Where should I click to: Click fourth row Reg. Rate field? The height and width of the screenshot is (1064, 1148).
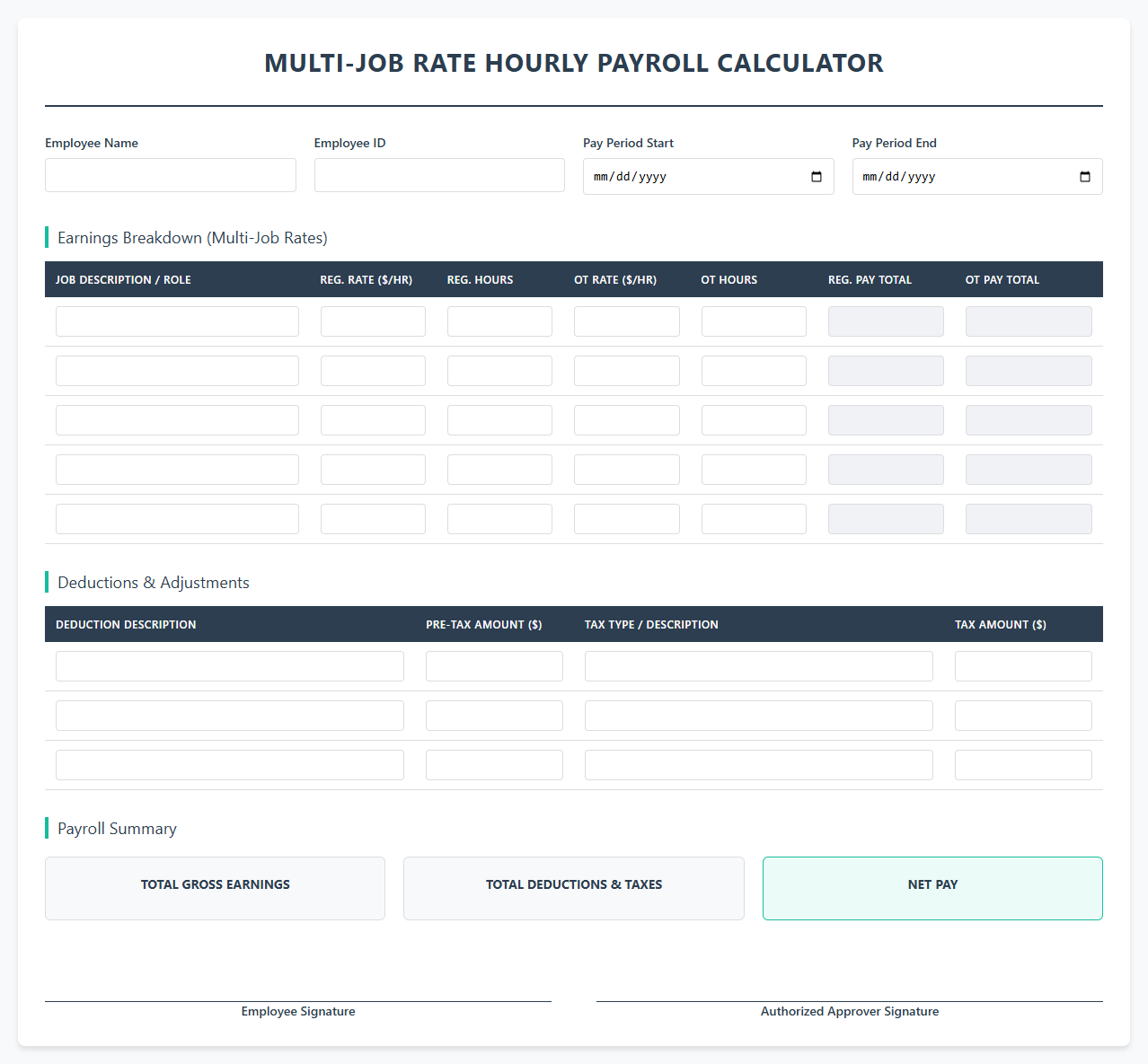373,470
